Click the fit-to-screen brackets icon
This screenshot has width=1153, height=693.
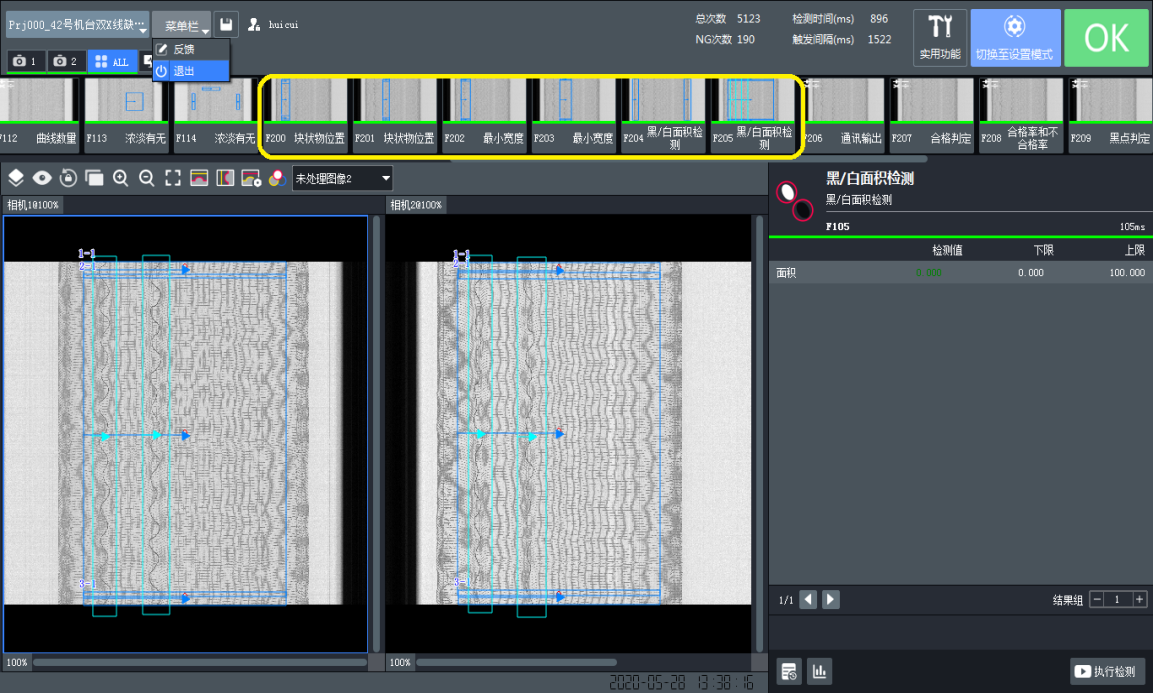point(173,178)
